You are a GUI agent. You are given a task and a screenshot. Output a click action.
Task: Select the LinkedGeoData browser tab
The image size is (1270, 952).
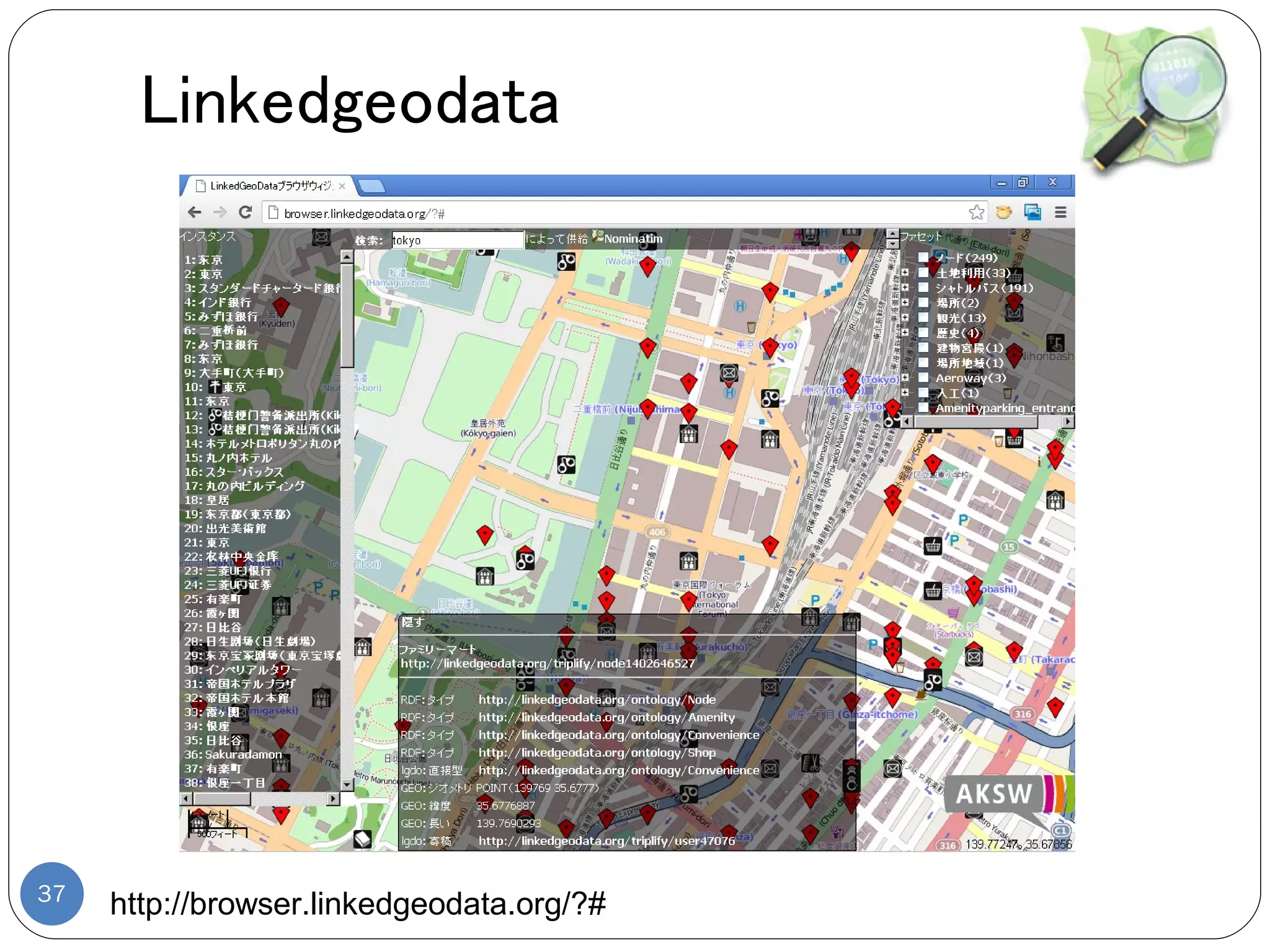coord(271,186)
